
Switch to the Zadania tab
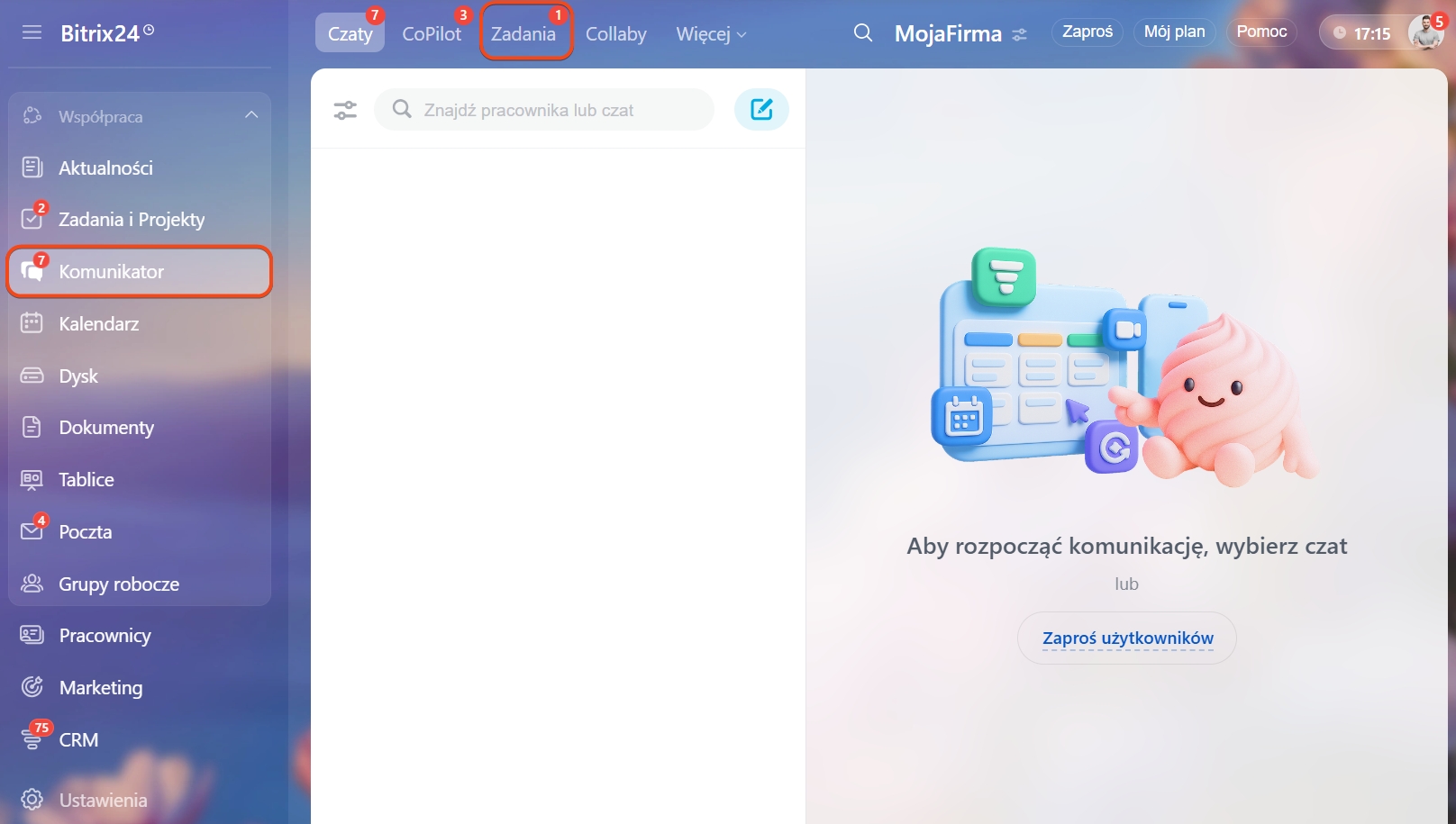point(523,33)
